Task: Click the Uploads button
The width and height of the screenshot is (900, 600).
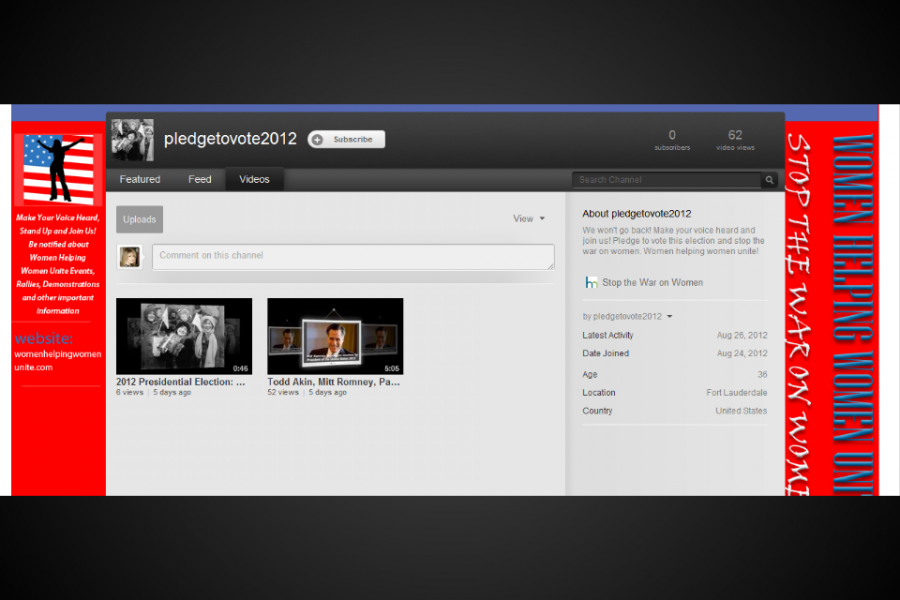Action: point(139,219)
